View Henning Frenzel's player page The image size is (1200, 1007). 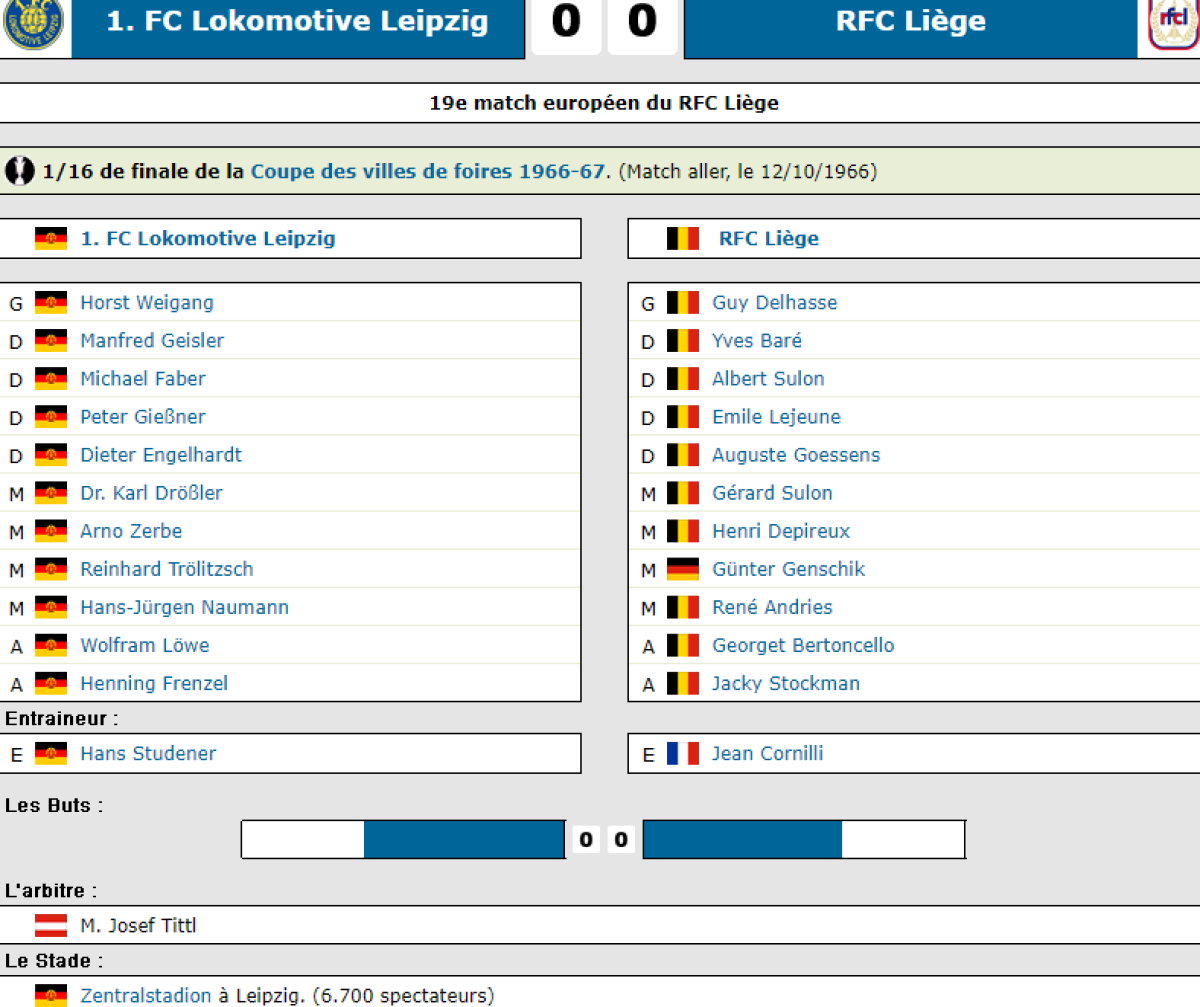coord(154,684)
